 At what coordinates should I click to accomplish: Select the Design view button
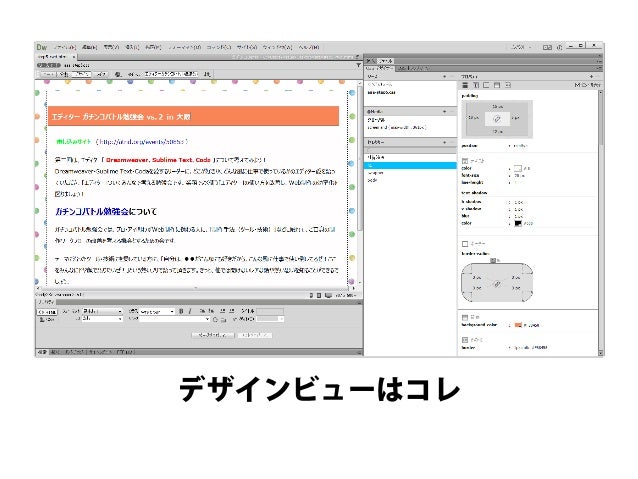tap(82, 74)
